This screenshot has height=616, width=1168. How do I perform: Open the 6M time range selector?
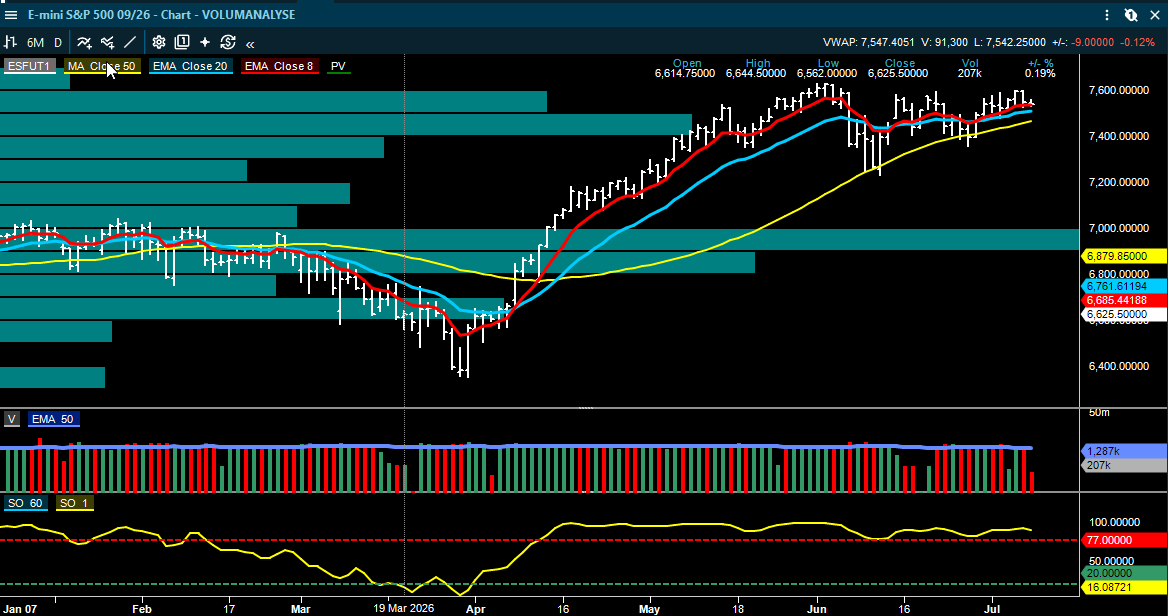click(x=35, y=42)
